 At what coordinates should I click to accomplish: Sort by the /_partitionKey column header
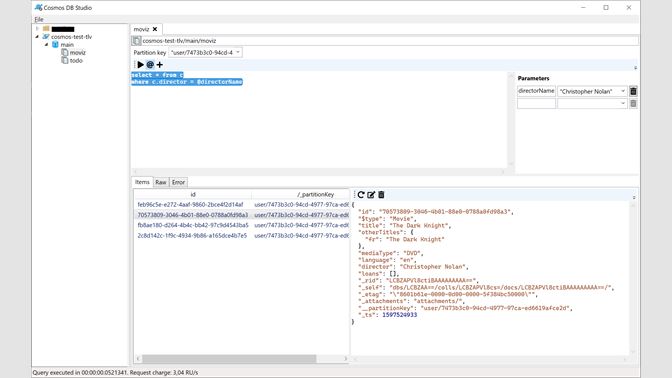pyautogui.click(x=315, y=195)
